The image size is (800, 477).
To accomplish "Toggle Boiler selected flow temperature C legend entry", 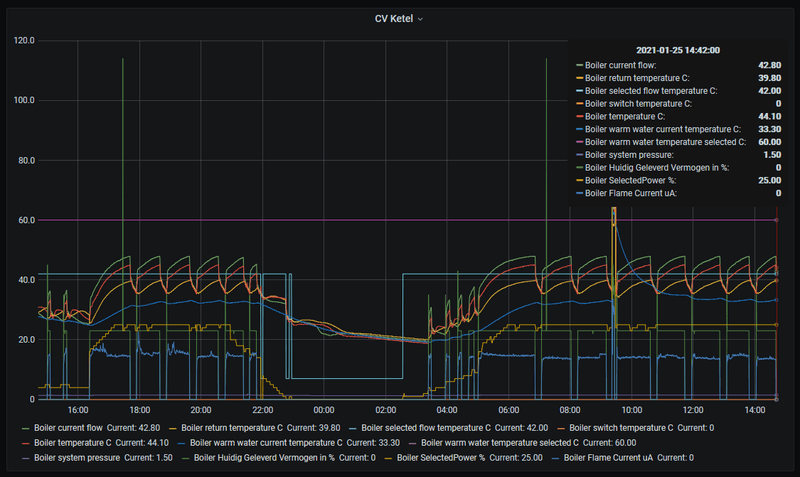I will tap(426, 428).
